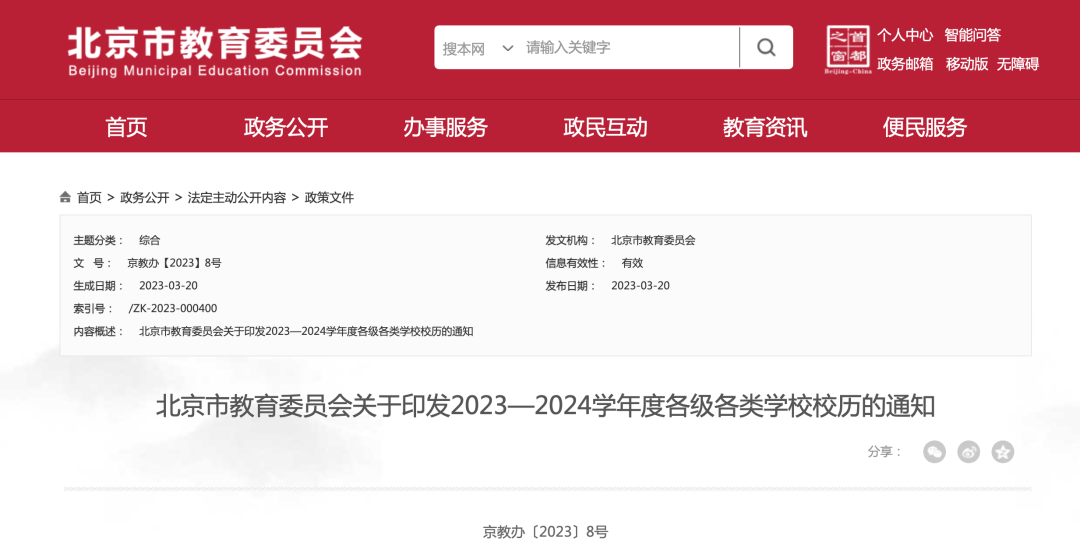Click 政务公开 in the breadcrumb

(x=145, y=198)
